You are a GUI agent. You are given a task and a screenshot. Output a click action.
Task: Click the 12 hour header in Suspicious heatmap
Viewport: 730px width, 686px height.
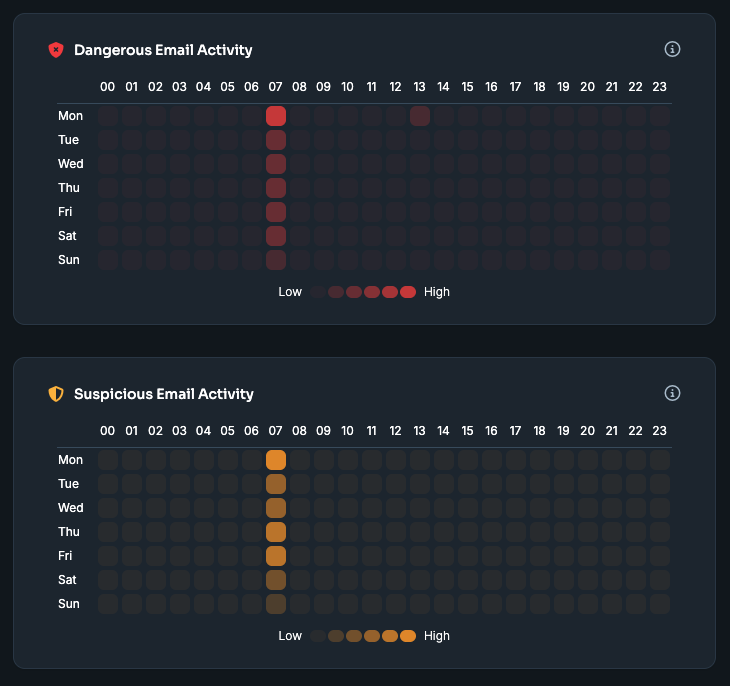(395, 431)
